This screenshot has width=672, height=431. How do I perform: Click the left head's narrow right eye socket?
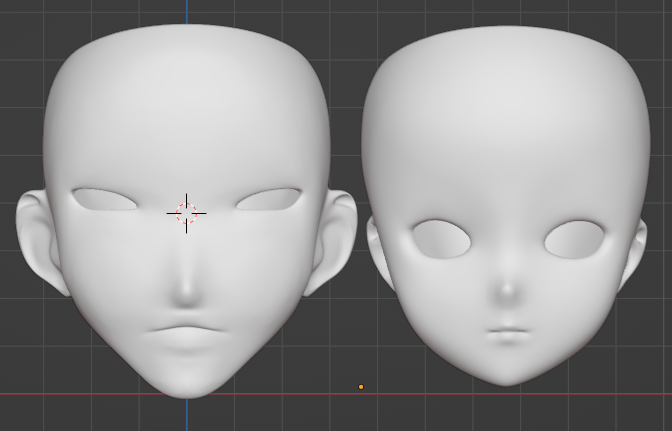click(x=267, y=200)
